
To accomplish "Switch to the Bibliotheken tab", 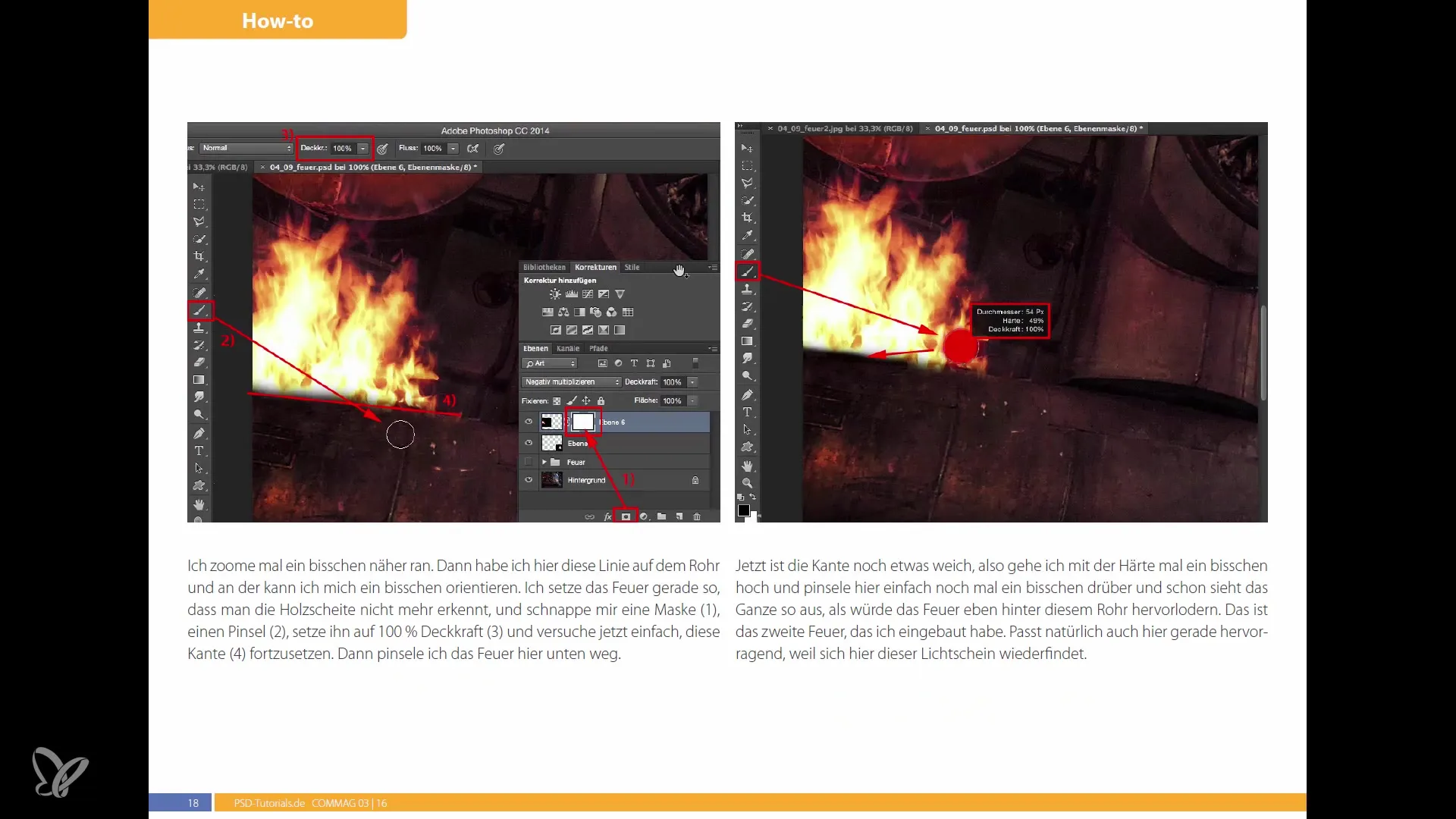I will pos(544,268).
